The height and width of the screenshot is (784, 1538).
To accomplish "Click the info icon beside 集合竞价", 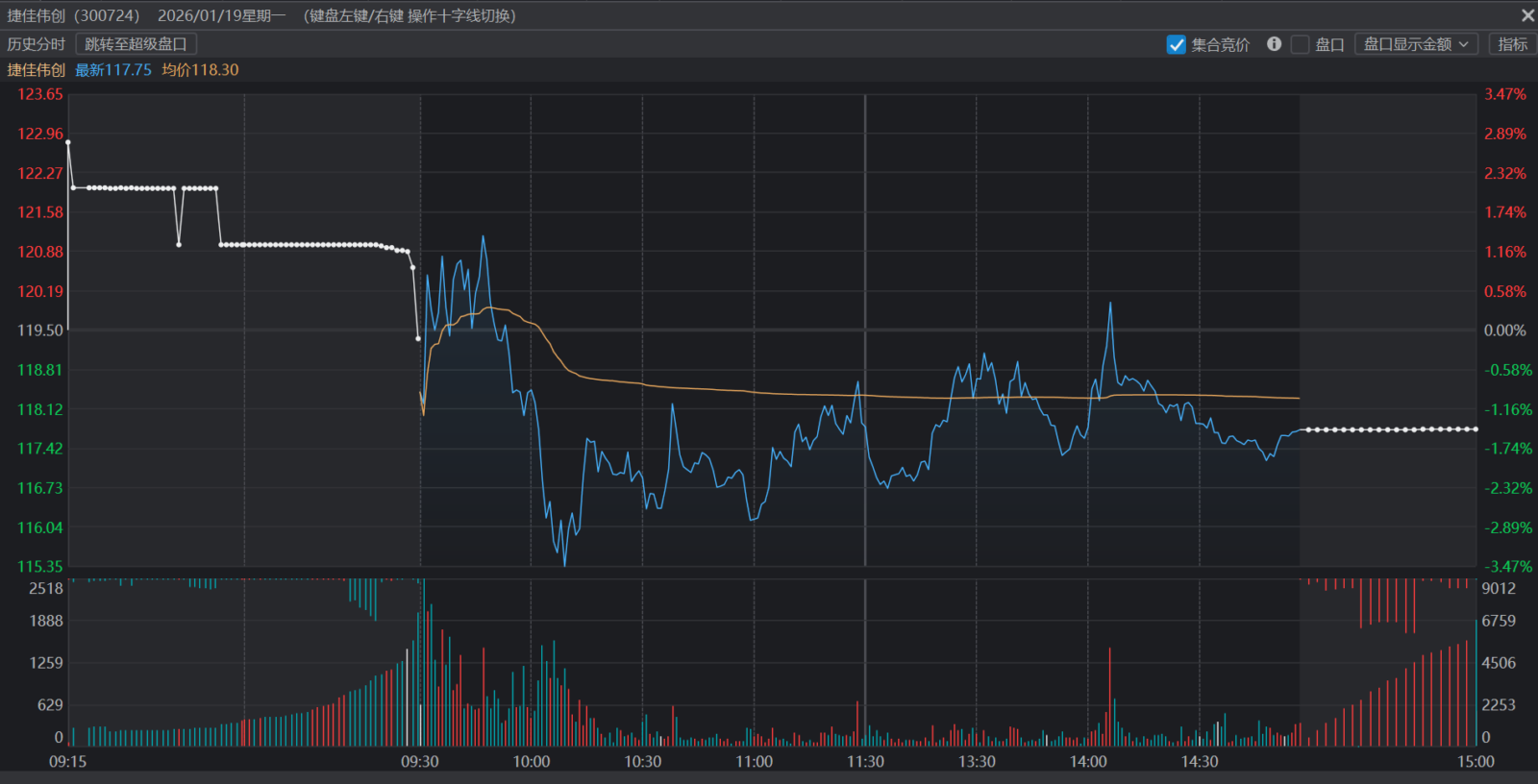I will point(1274,44).
